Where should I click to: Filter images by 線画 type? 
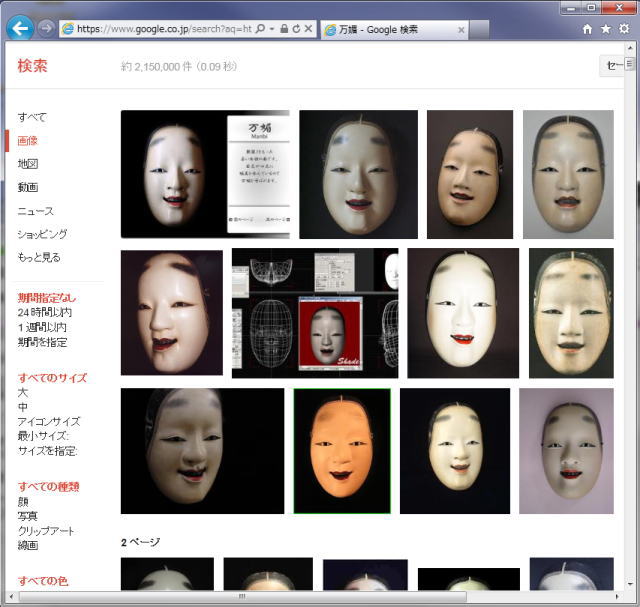[28, 545]
